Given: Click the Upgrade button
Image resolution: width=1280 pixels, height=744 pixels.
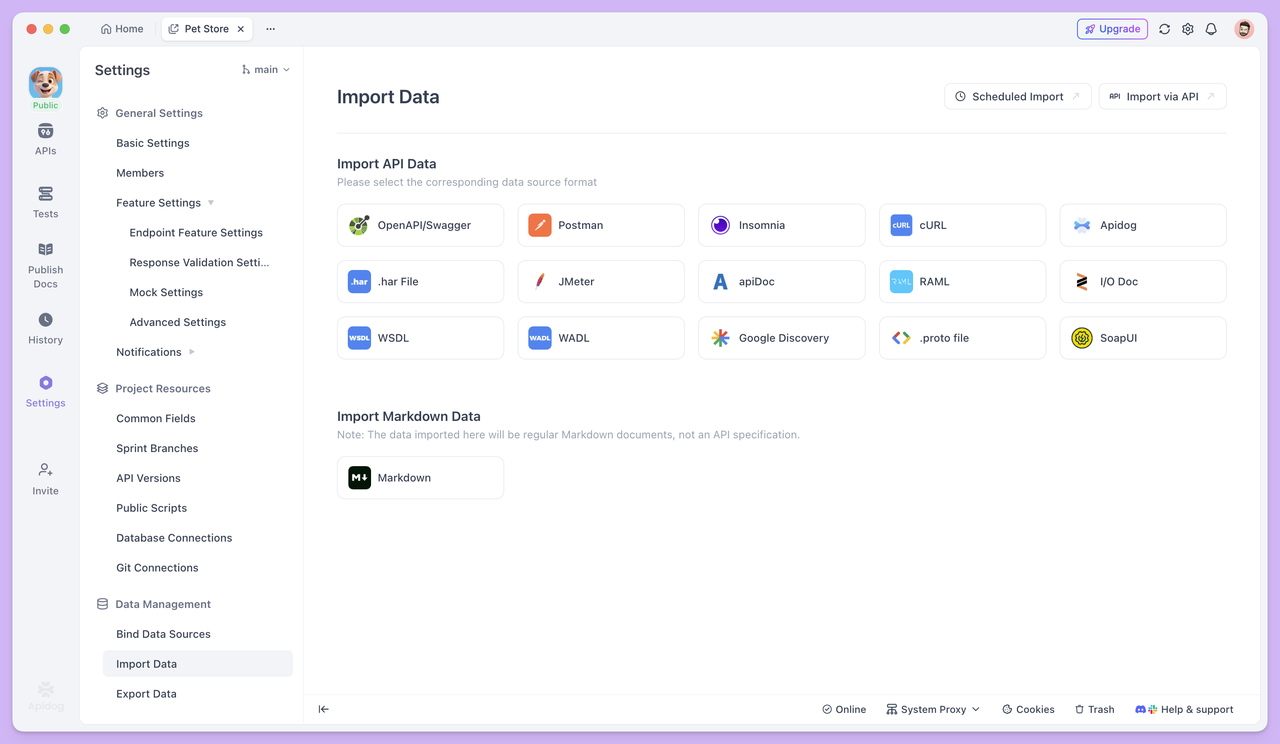Looking at the screenshot, I should (x=1112, y=29).
